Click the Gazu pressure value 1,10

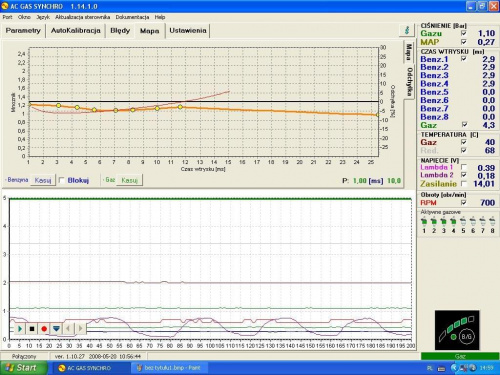click(x=486, y=33)
